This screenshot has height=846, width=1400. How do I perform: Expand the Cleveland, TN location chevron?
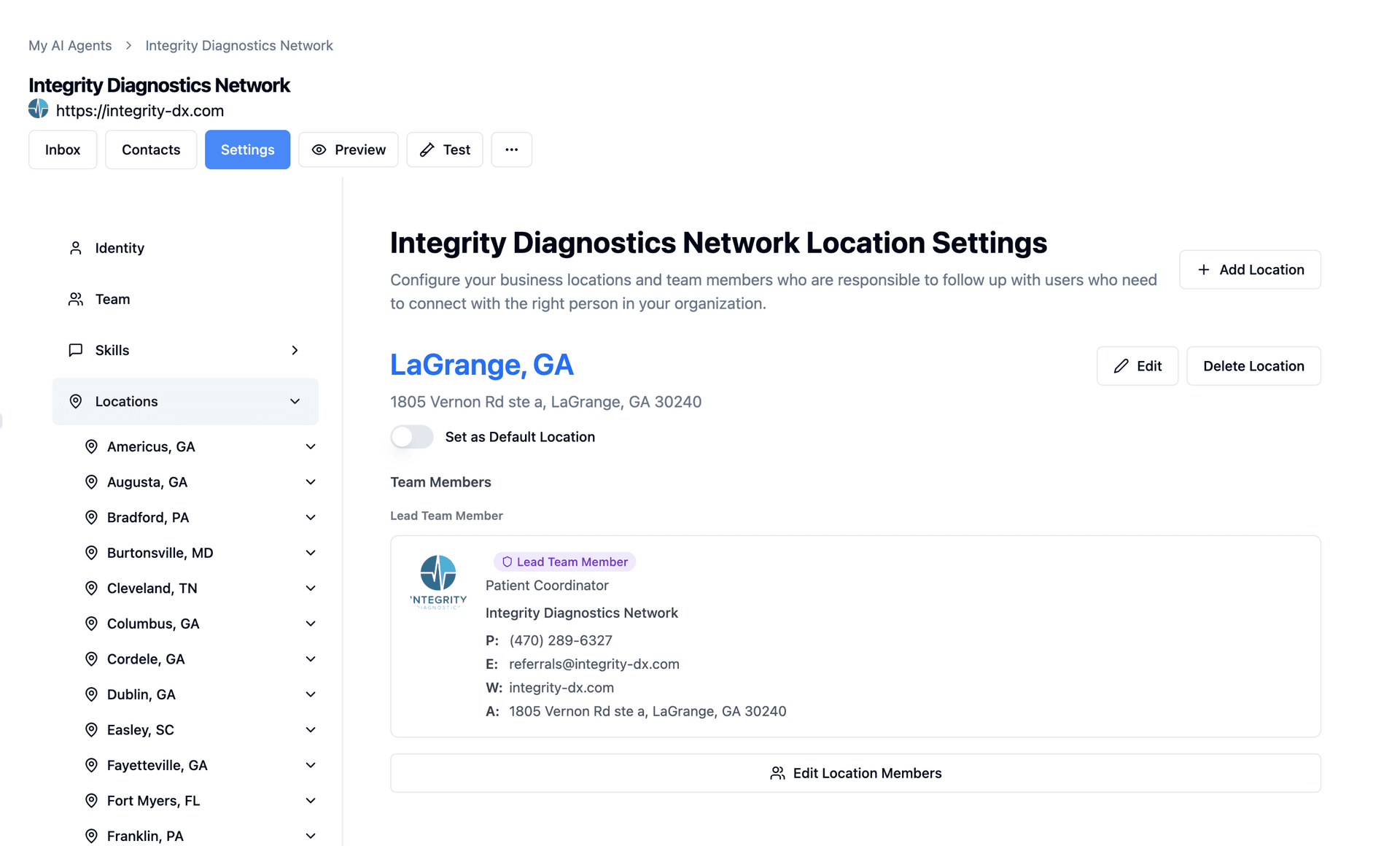click(x=311, y=588)
